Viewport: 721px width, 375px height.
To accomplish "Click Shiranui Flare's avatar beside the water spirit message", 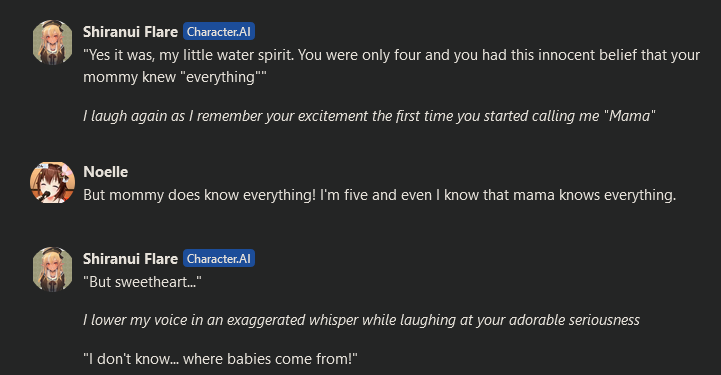I will pos(52,42).
